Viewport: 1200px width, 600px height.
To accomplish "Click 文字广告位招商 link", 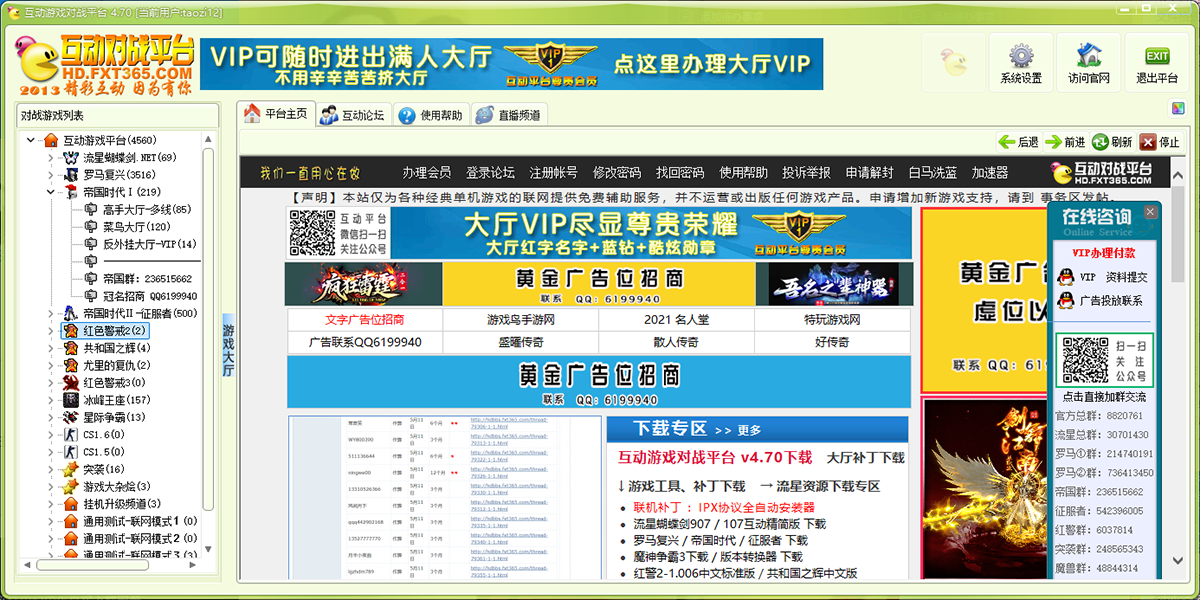I will (365, 320).
